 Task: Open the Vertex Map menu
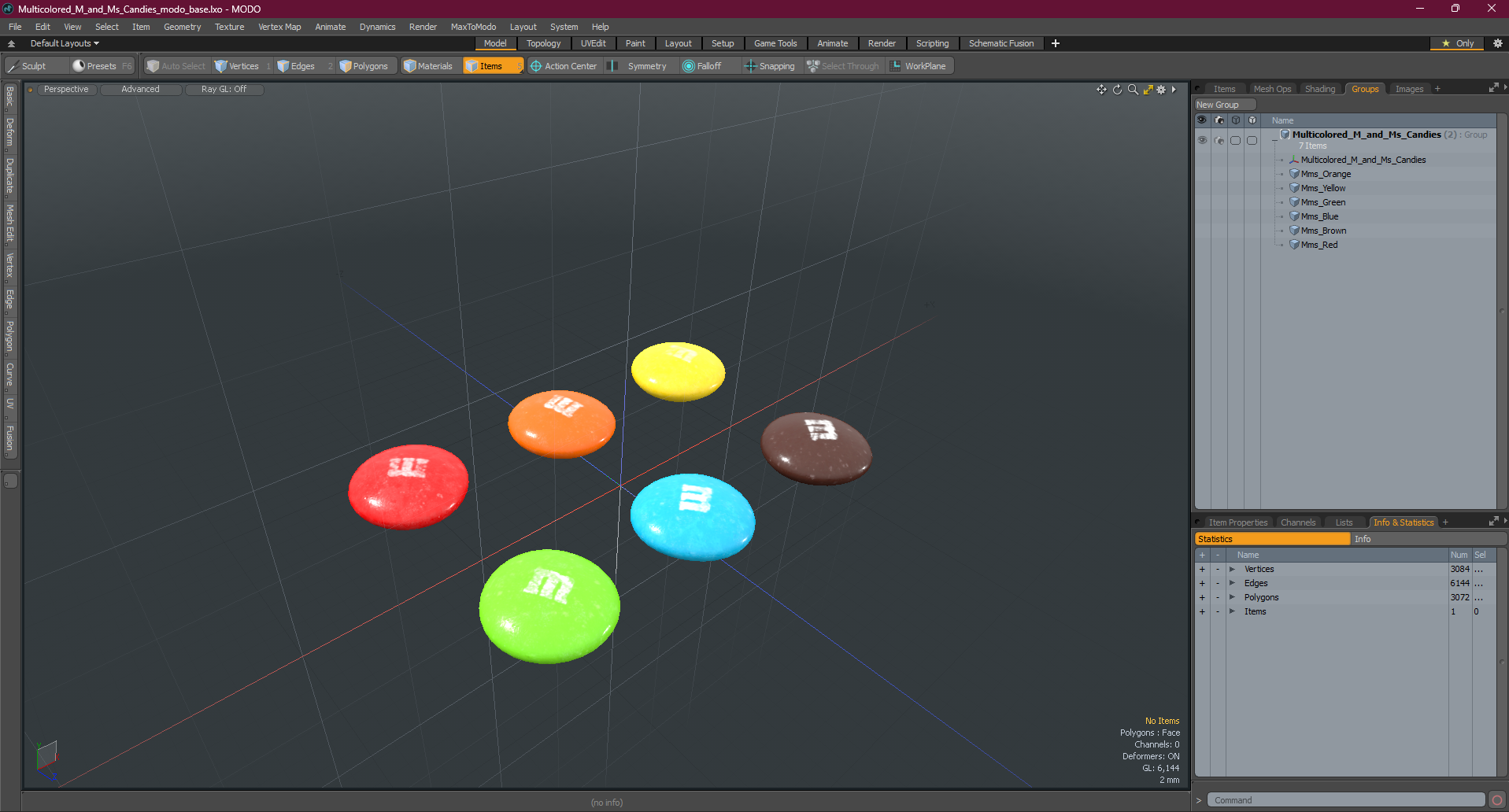pyautogui.click(x=279, y=27)
